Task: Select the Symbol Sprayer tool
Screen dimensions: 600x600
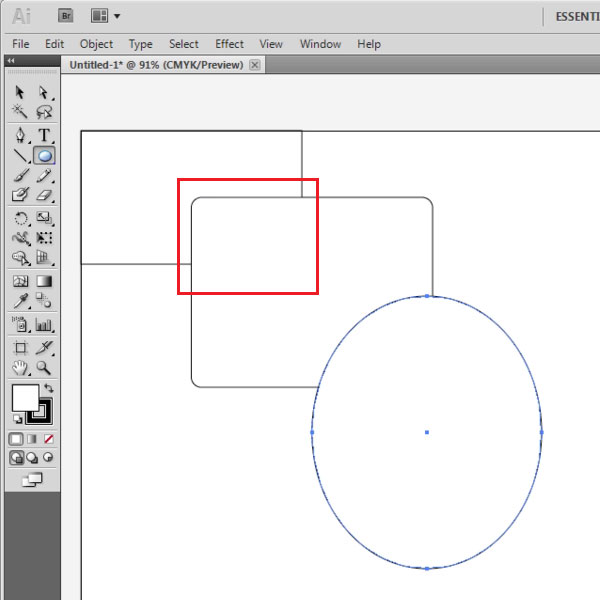Action: click(x=20, y=324)
